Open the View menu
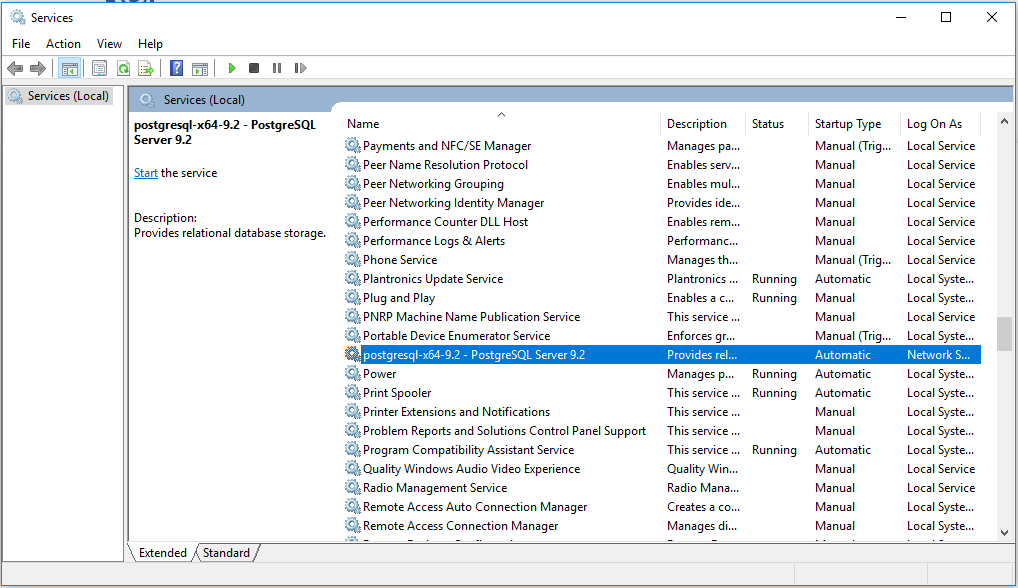1018x588 pixels. 109,44
